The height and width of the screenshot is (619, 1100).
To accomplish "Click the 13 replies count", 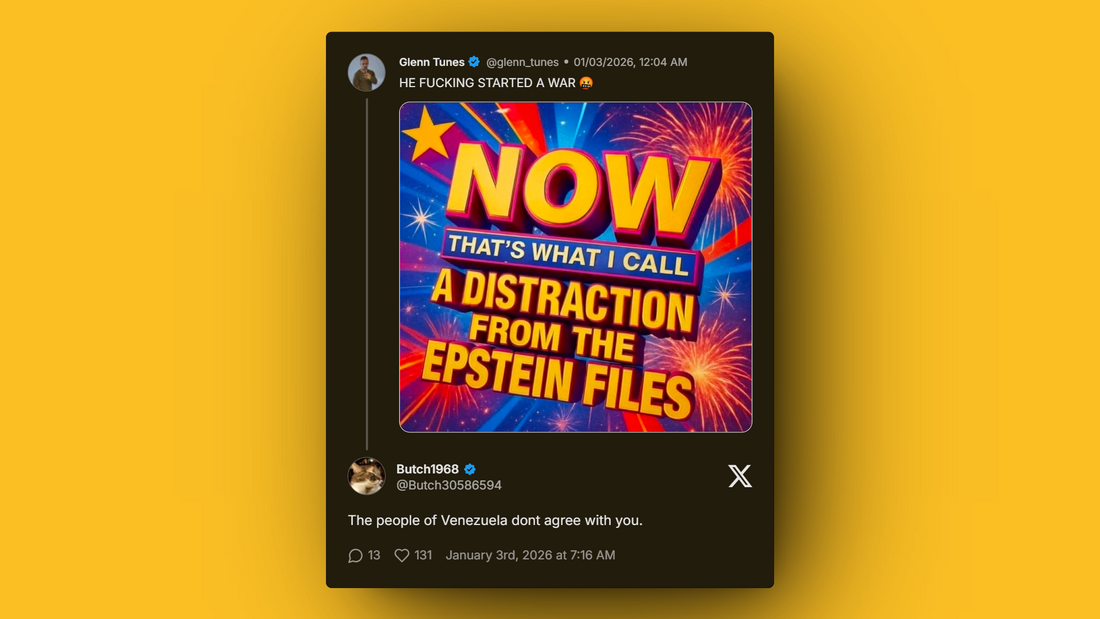I will (373, 555).
